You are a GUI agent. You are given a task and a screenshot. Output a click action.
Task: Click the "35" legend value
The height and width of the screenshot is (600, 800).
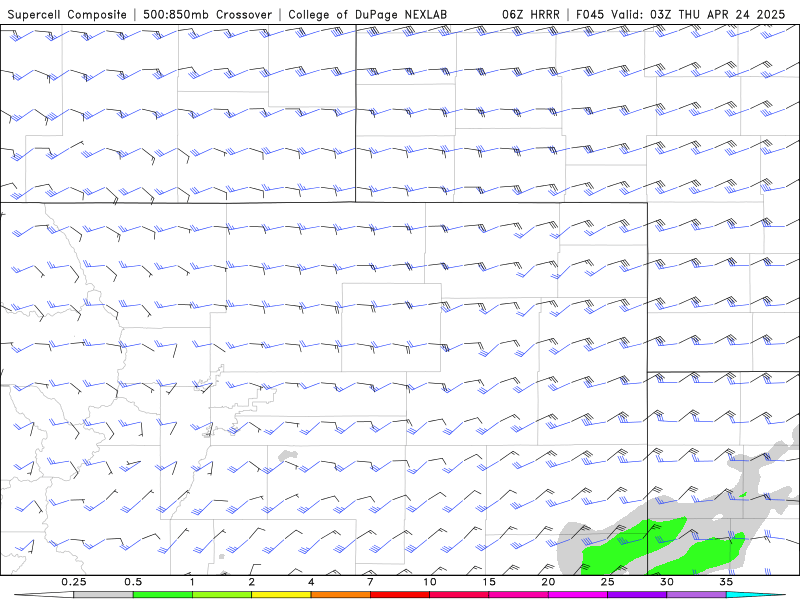[x=726, y=582]
